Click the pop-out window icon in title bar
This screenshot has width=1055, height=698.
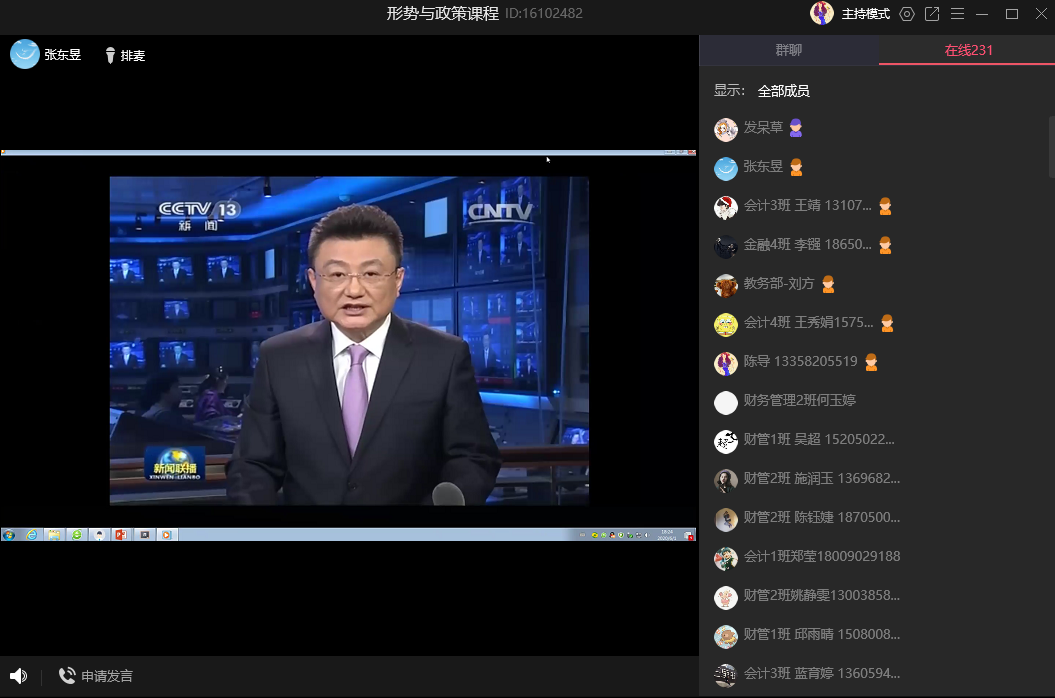932,14
